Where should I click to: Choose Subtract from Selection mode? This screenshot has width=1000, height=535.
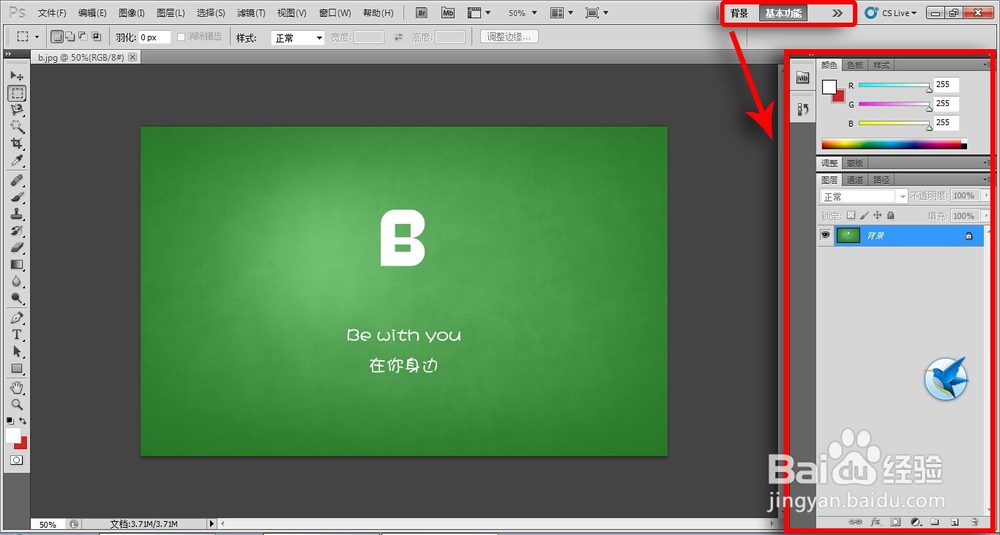(83, 37)
